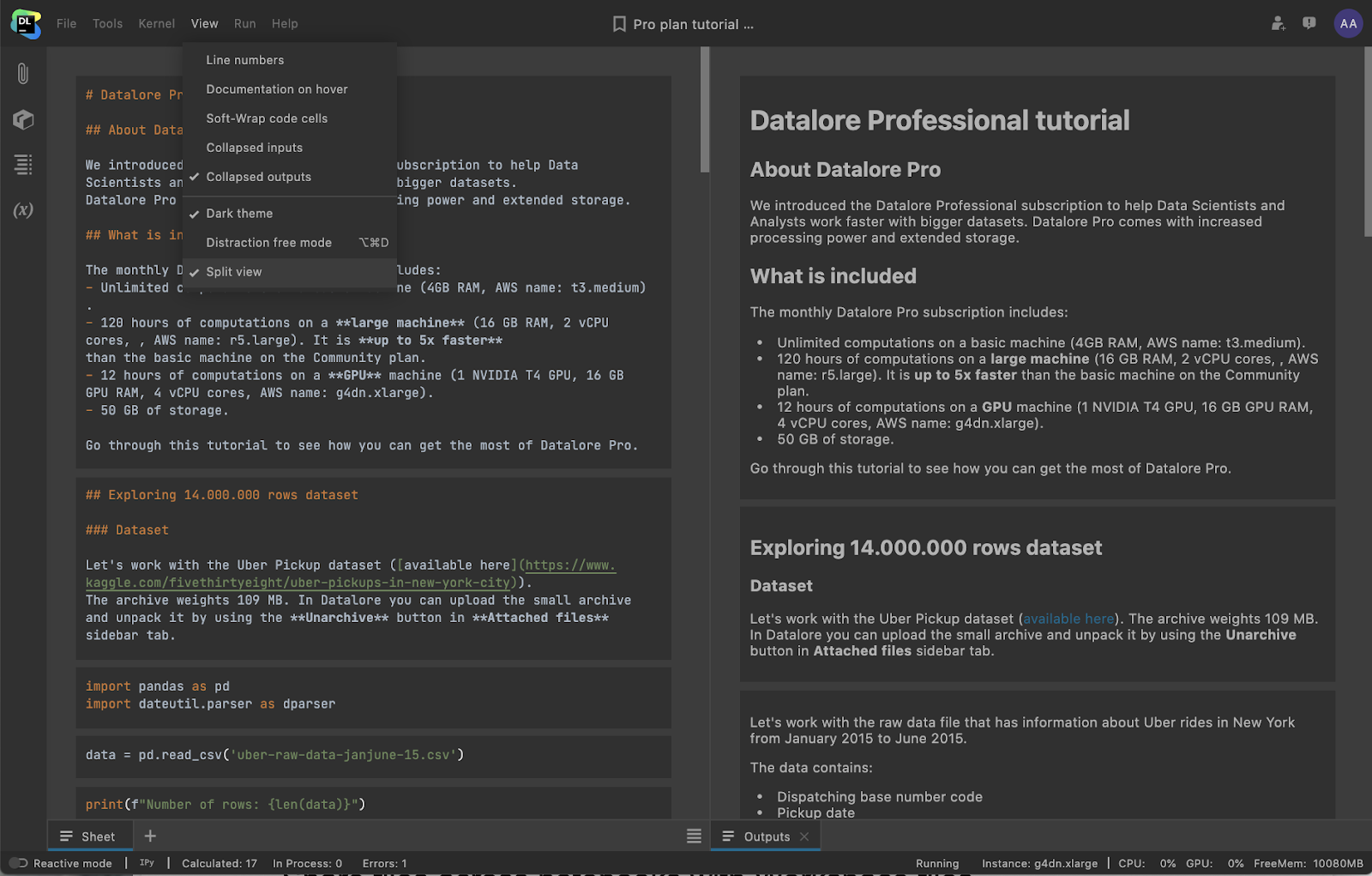Viewport: 1372px width, 876px height.
Task: Open the sheet list menu icon
Action: tap(694, 836)
